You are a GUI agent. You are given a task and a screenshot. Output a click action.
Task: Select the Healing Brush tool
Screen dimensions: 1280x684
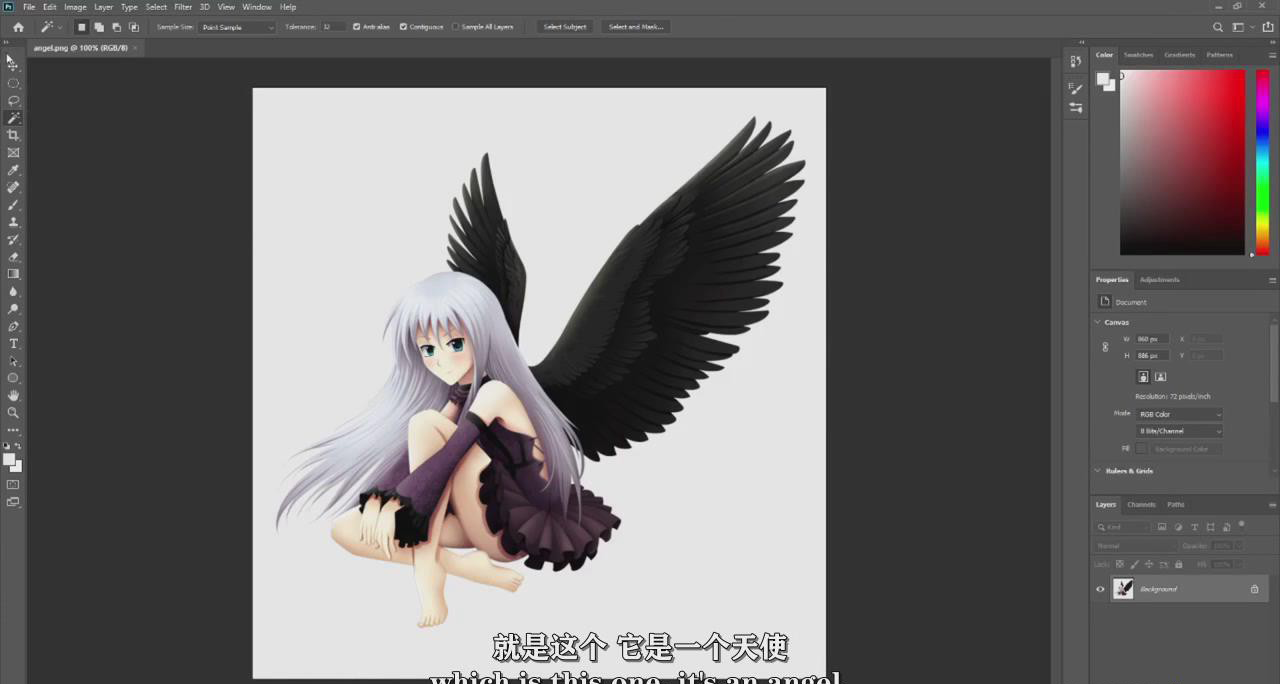pyautogui.click(x=13, y=187)
